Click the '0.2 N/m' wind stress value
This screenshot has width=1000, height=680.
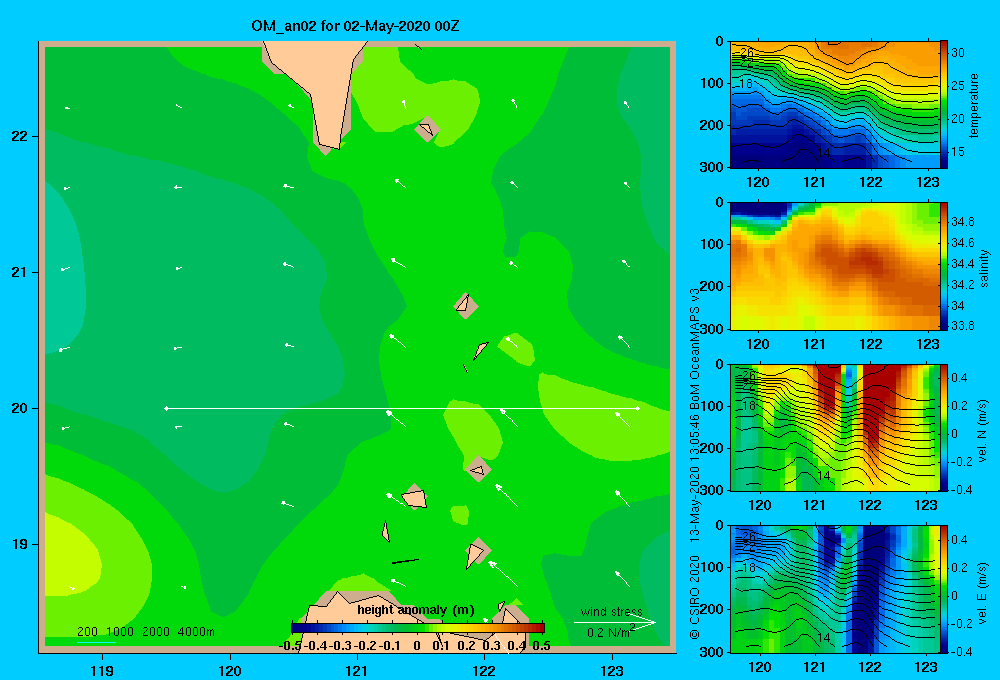(609, 633)
